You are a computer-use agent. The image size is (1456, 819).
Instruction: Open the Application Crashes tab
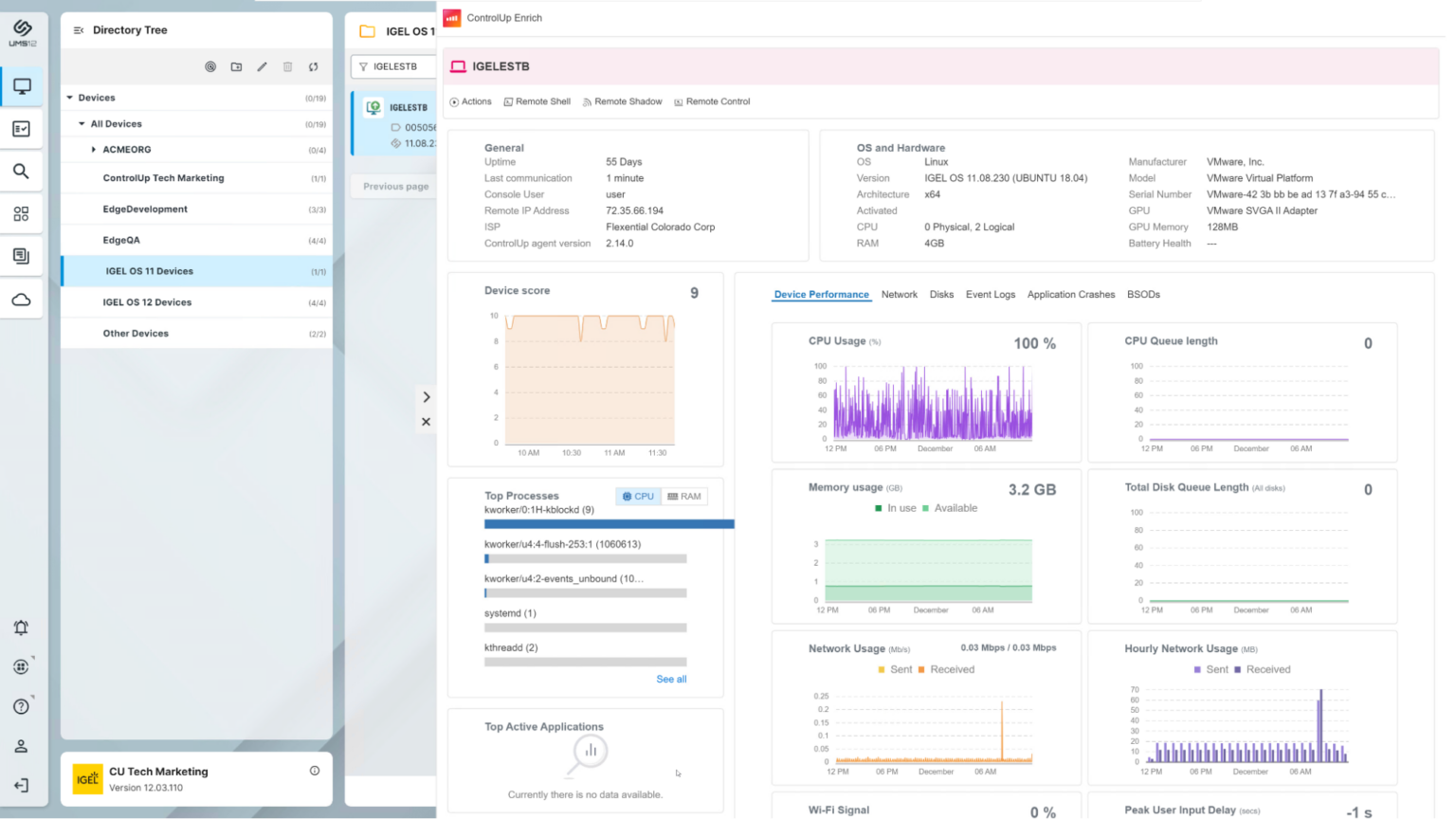[1070, 294]
